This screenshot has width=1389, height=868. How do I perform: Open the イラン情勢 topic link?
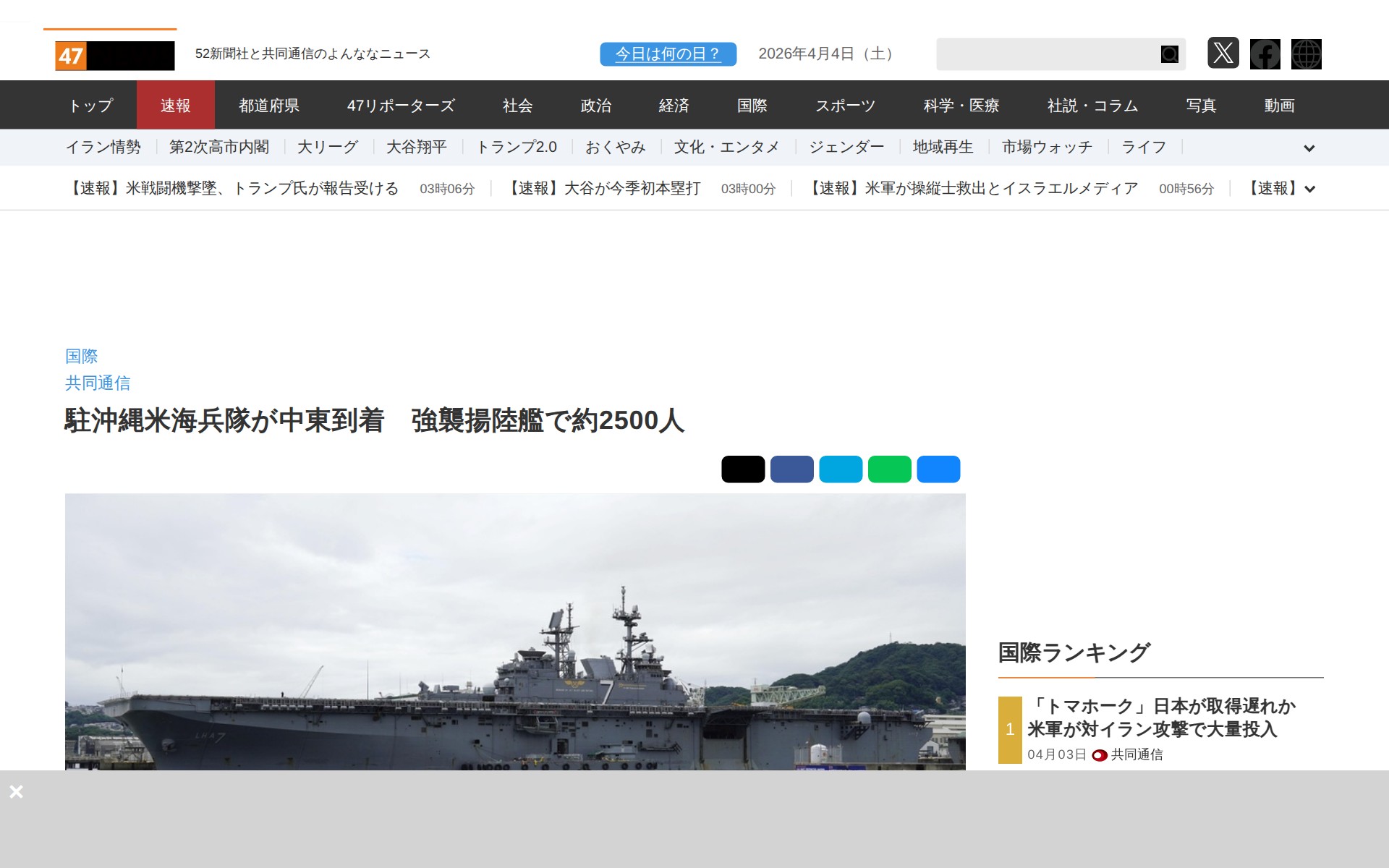pos(103,148)
